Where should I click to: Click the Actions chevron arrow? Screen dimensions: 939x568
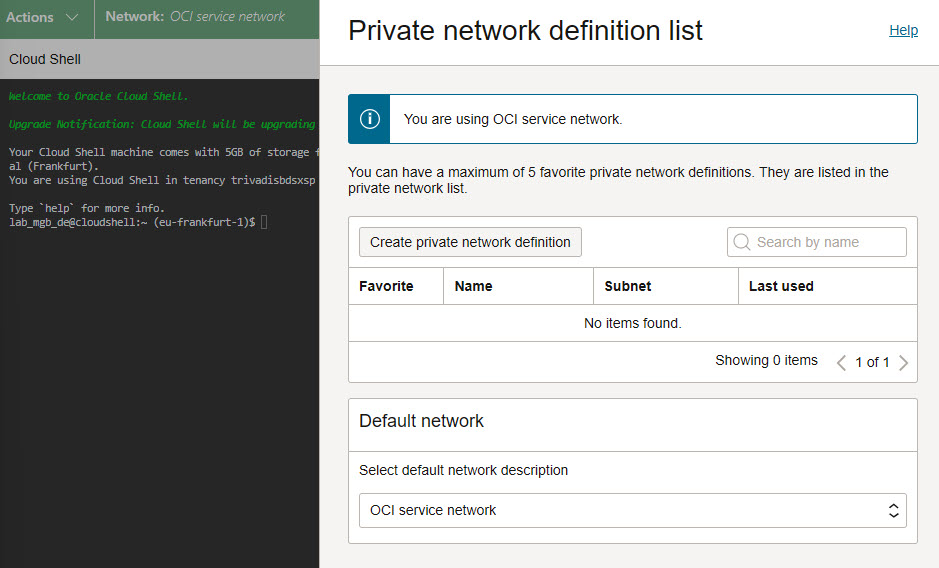tap(72, 18)
